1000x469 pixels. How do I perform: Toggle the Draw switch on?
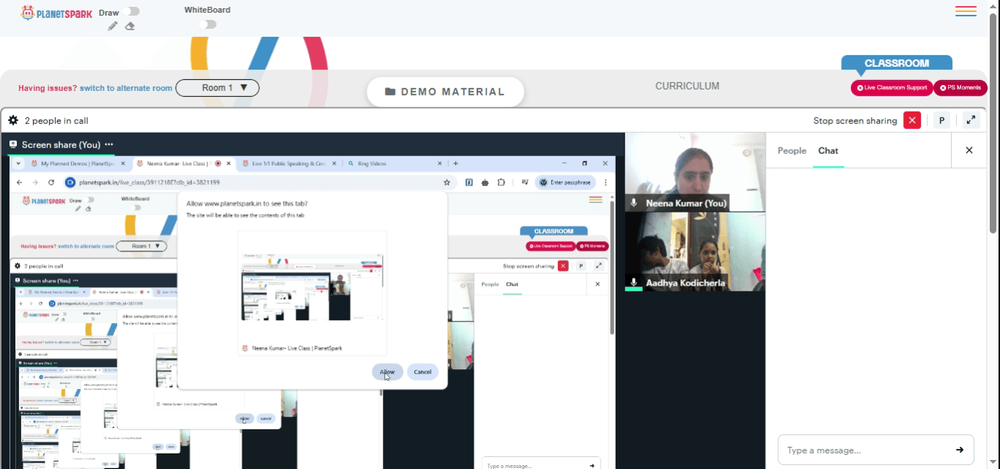[133, 11]
